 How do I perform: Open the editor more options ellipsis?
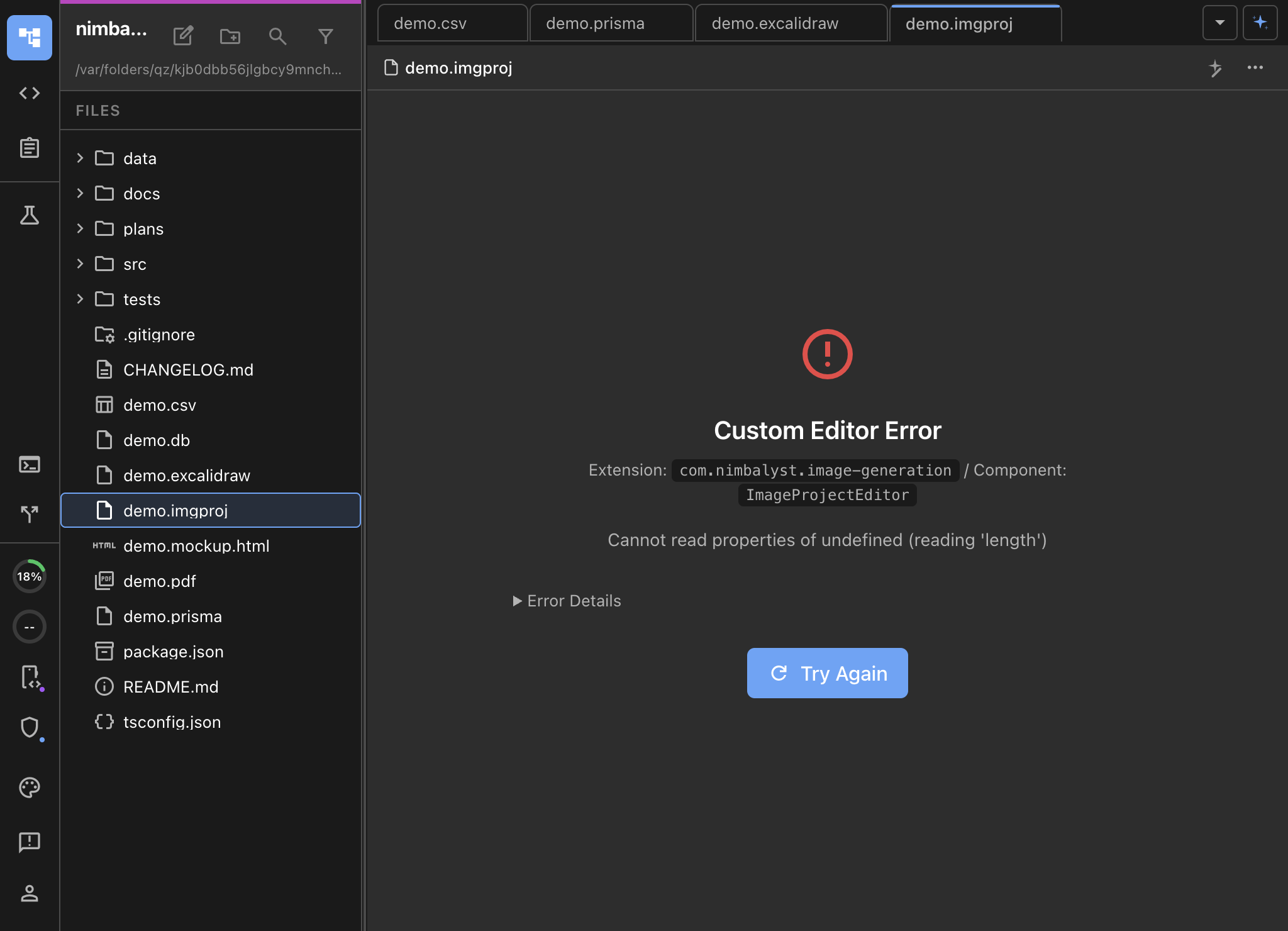click(x=1255, y=67)
